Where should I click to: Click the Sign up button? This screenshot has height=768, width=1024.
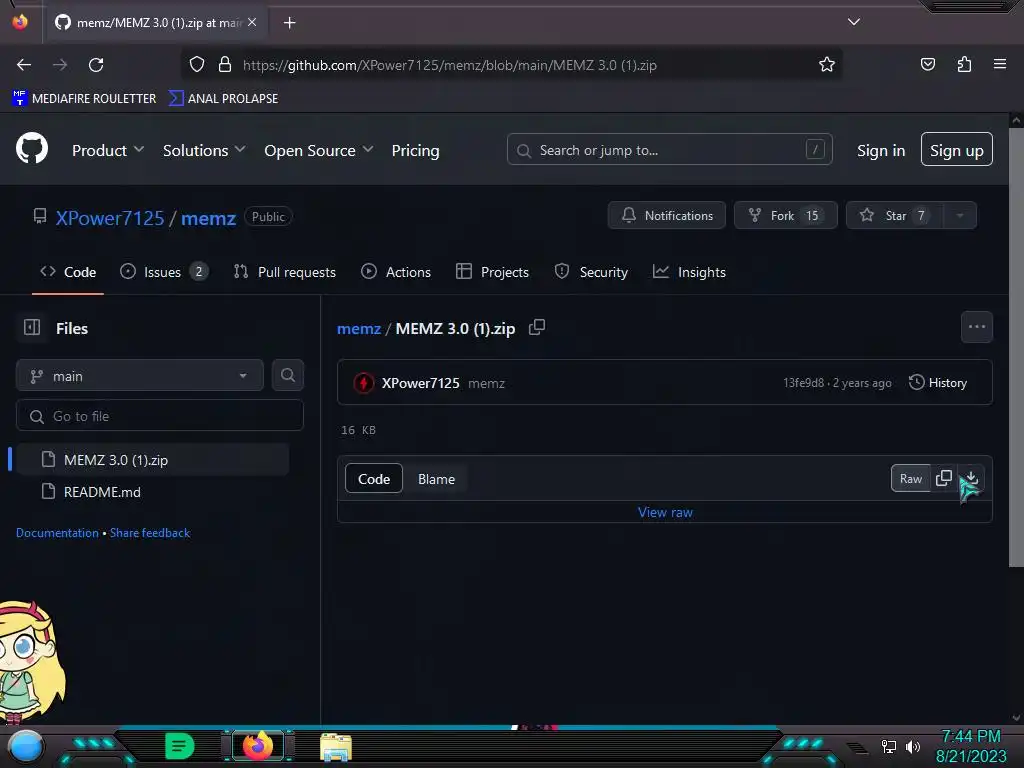point(956,150)
